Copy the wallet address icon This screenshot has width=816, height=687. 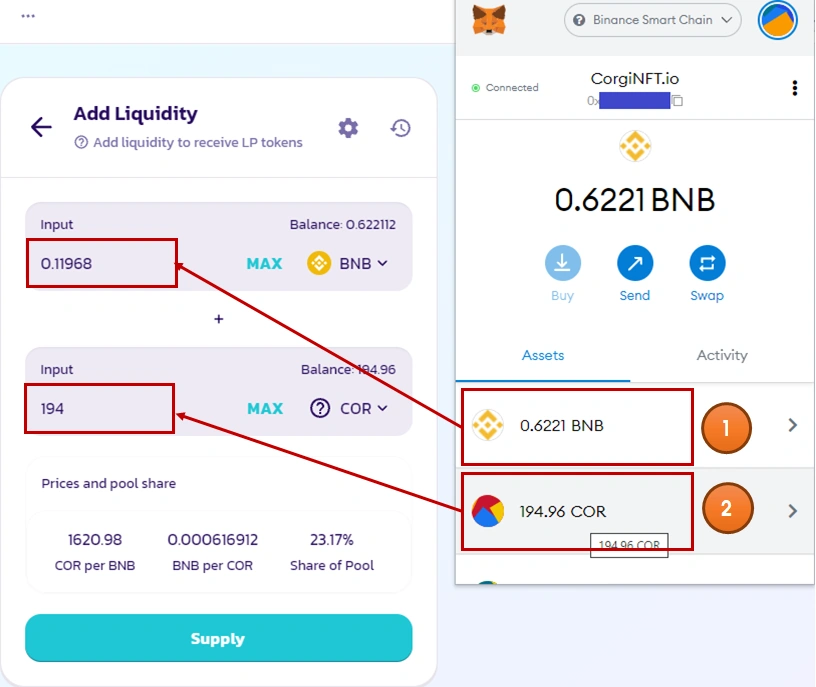(x=677, y=101)
